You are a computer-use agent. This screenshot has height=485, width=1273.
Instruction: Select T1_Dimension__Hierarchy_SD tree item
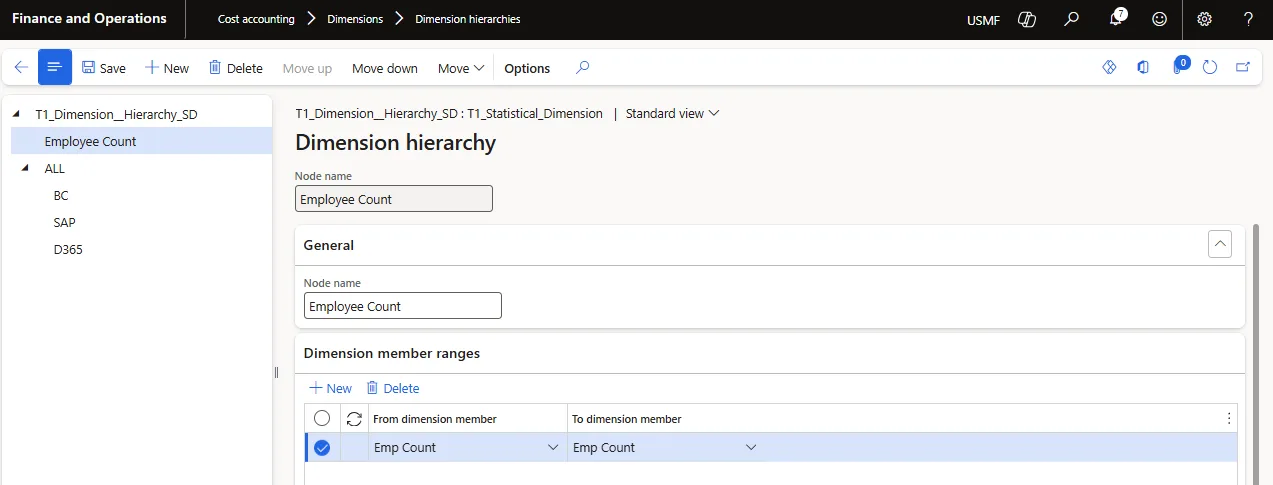point(116,114)
